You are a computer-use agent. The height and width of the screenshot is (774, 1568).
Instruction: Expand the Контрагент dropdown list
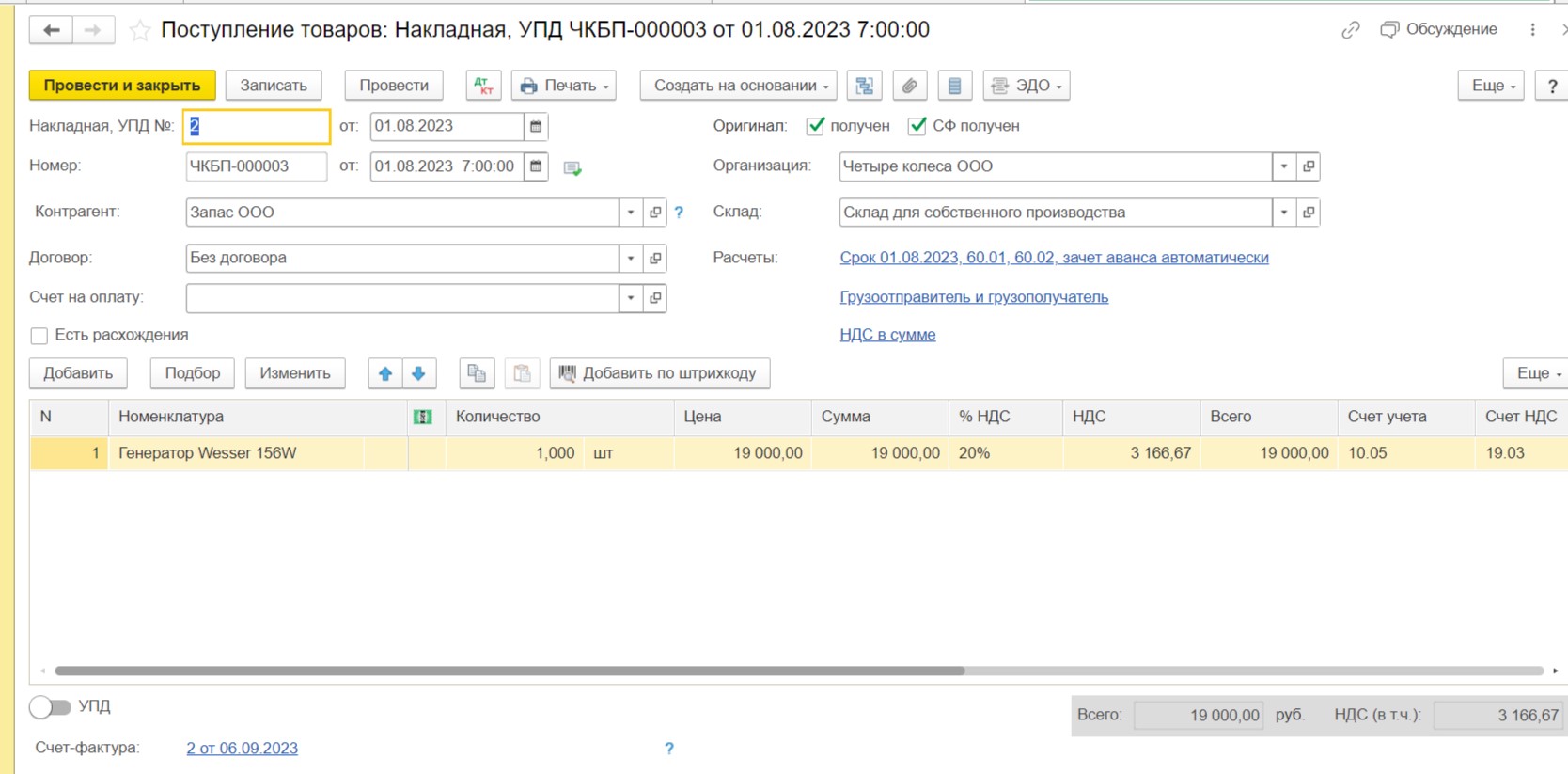pyautogui.click(x=631, y=213)
